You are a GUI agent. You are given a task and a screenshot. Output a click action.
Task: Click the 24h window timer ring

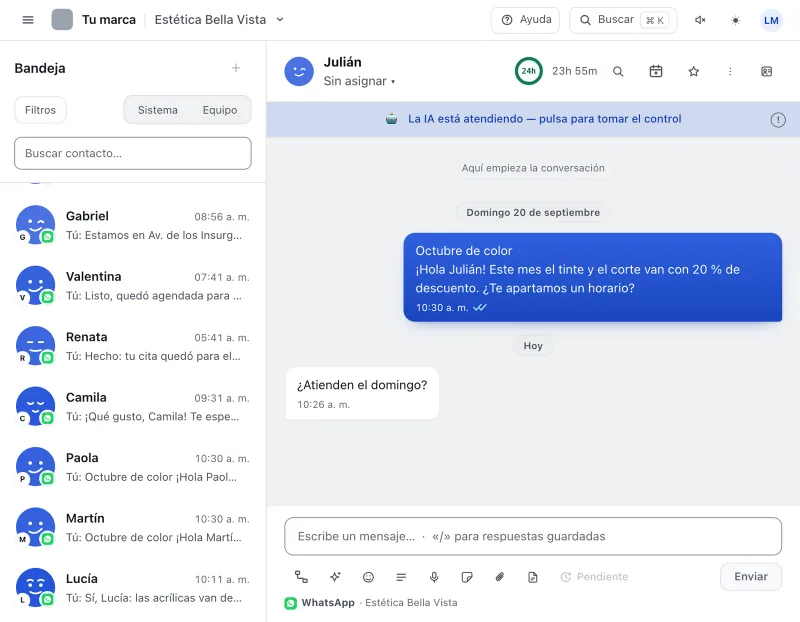point(529,71)
